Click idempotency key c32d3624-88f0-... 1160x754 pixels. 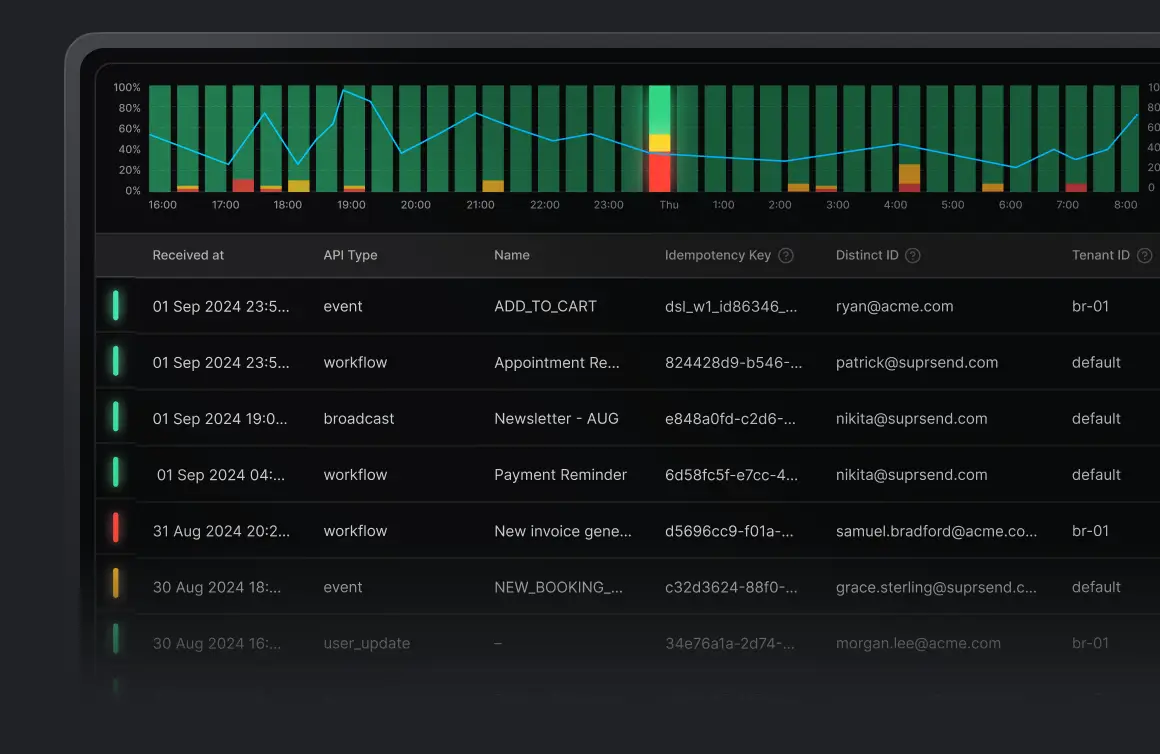coord(731,588)
